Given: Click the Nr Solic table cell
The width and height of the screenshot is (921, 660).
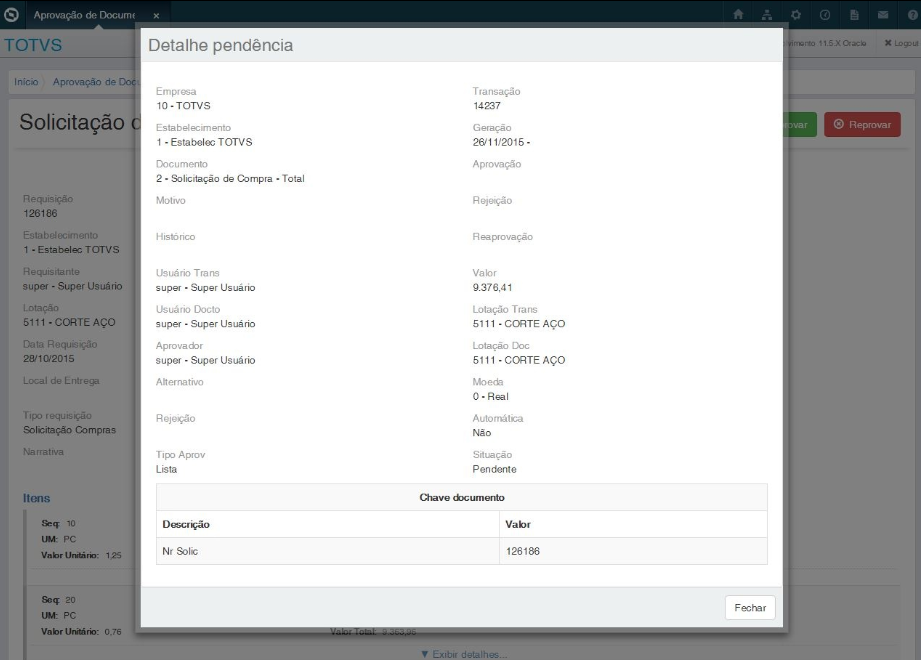Looking at the screenshot, I should (x=328, y=551).
